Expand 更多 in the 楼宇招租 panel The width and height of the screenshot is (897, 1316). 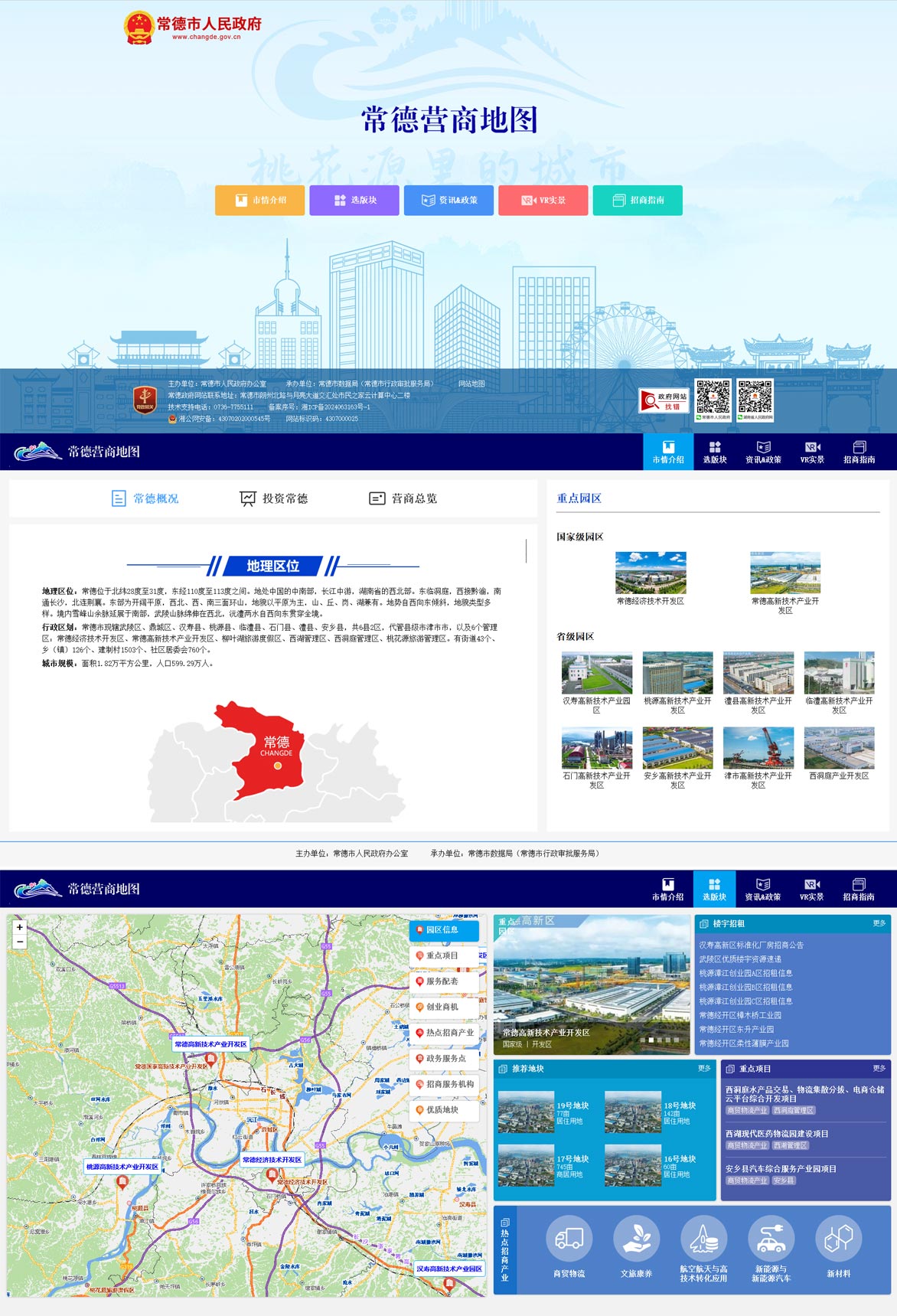coord(879,923)
